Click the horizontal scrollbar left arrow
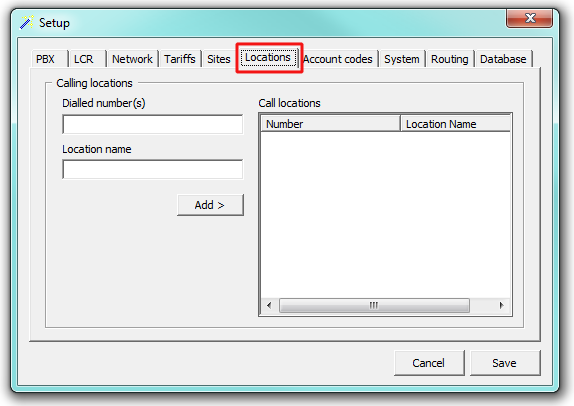Image resolution: width=574 pixels, height=406 pixels. point(269,305)
